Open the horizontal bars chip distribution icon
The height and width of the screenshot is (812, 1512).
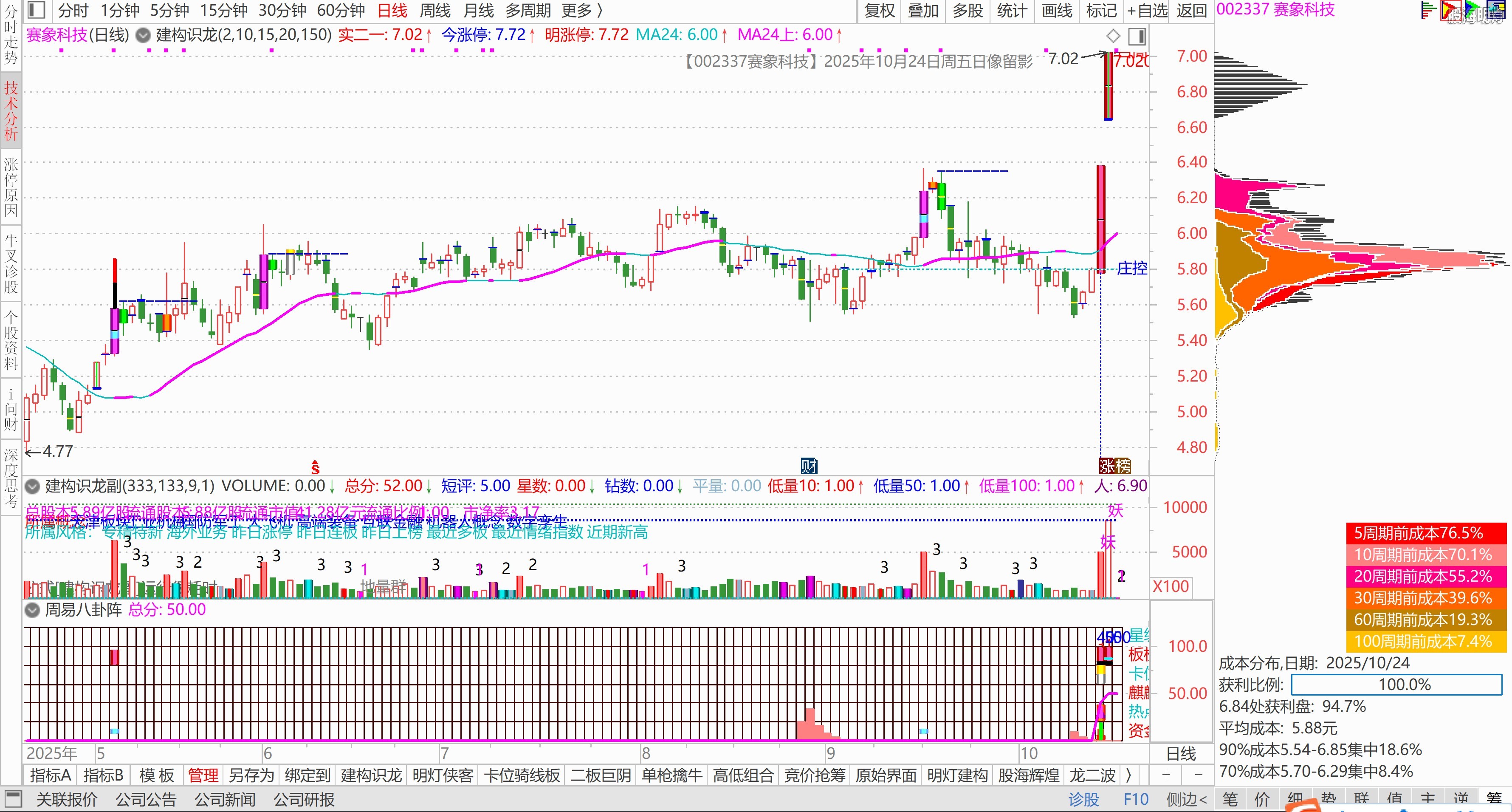click(x=1428, y=10)
